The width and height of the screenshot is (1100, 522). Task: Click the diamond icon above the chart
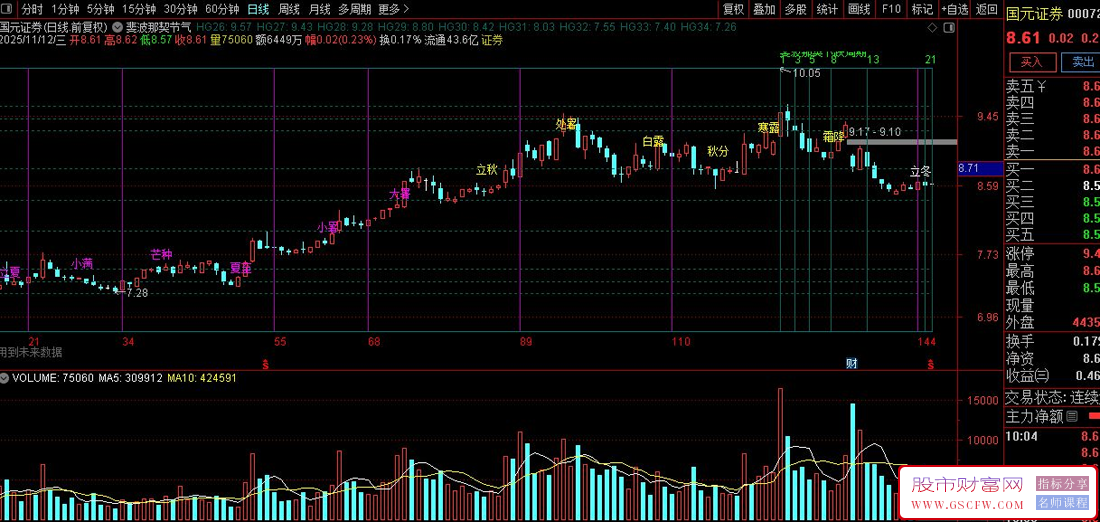(932, 28)
